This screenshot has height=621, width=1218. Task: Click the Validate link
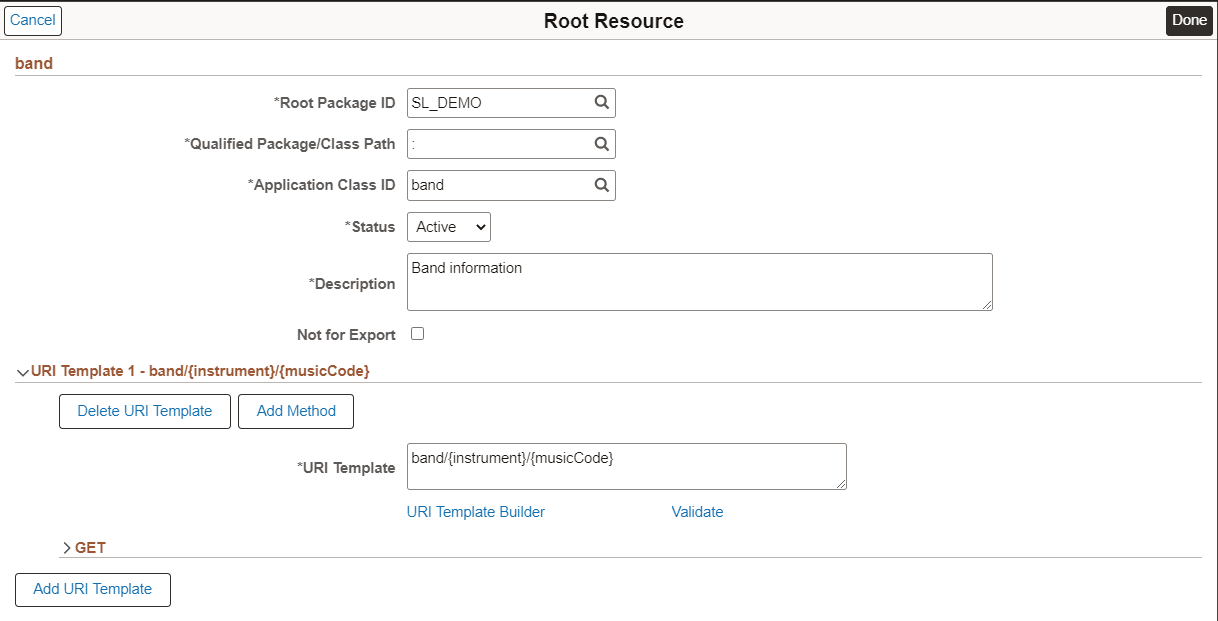pyautogui.click(x=697, y=511)
